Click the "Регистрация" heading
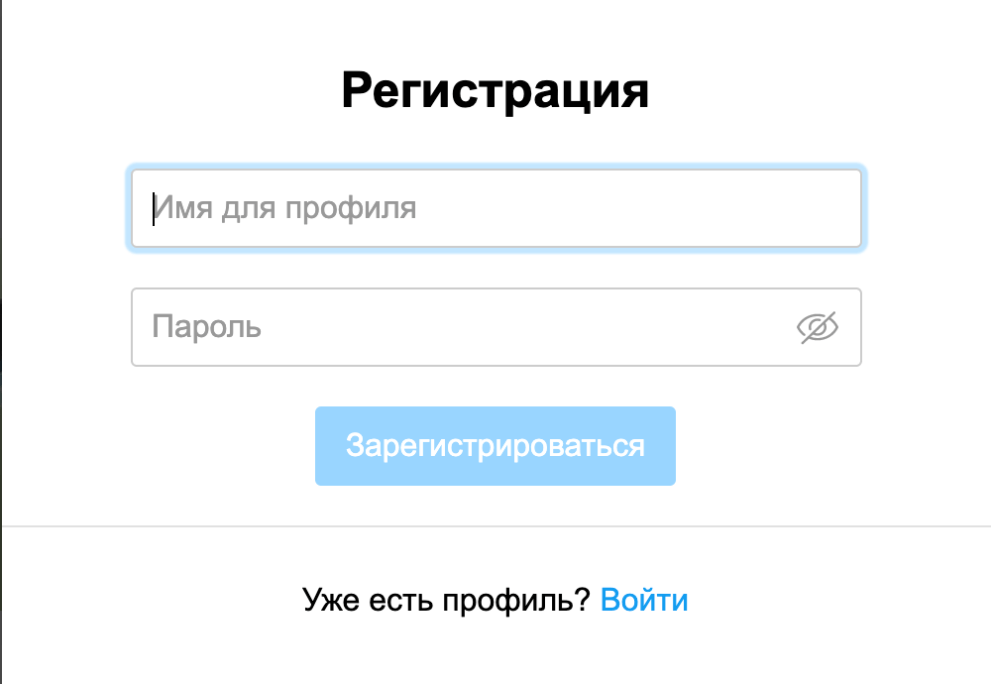This screenshot has height=684, width=991. coord(495,92)
